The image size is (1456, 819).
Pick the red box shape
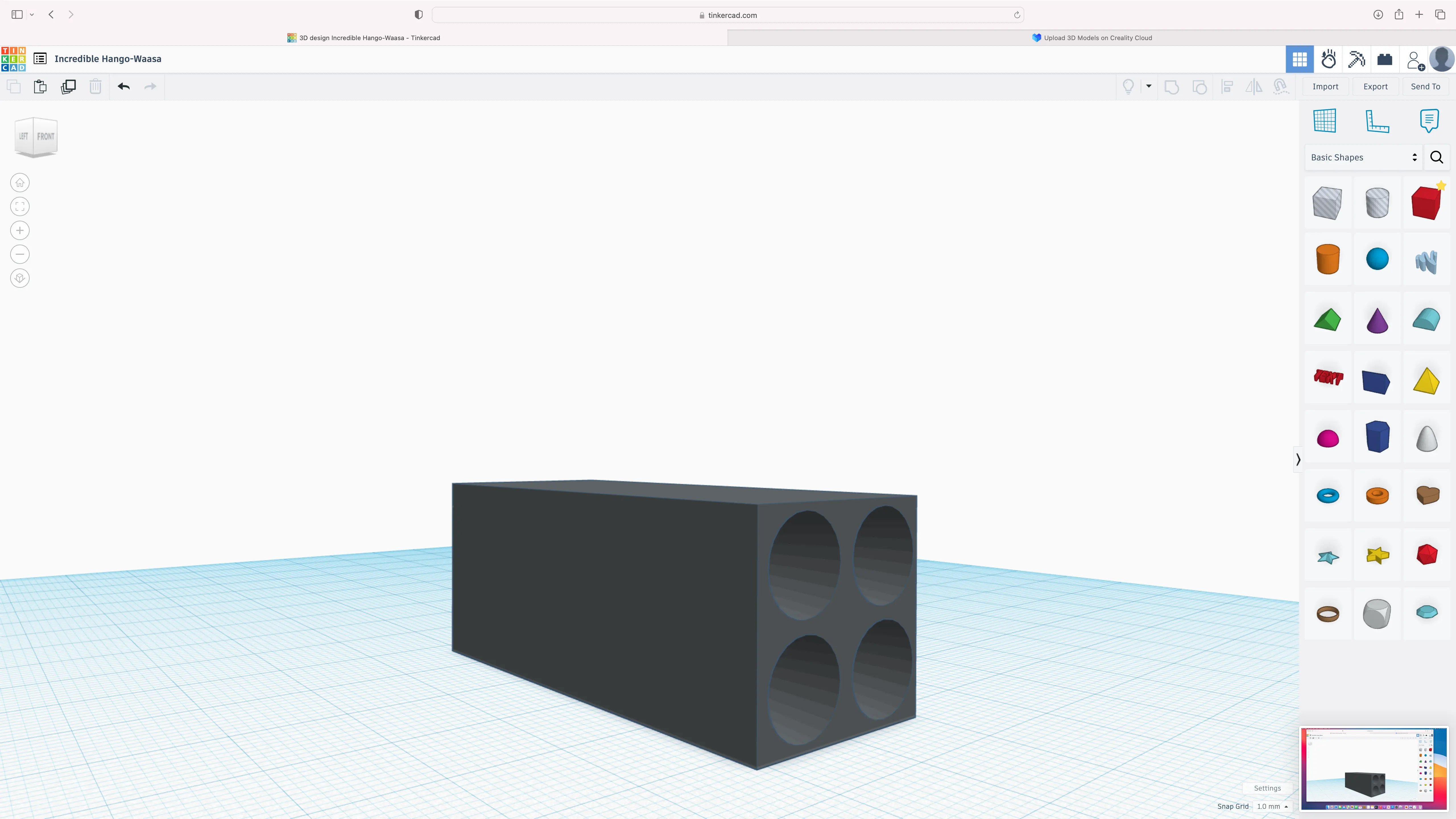click(1426, 203)
